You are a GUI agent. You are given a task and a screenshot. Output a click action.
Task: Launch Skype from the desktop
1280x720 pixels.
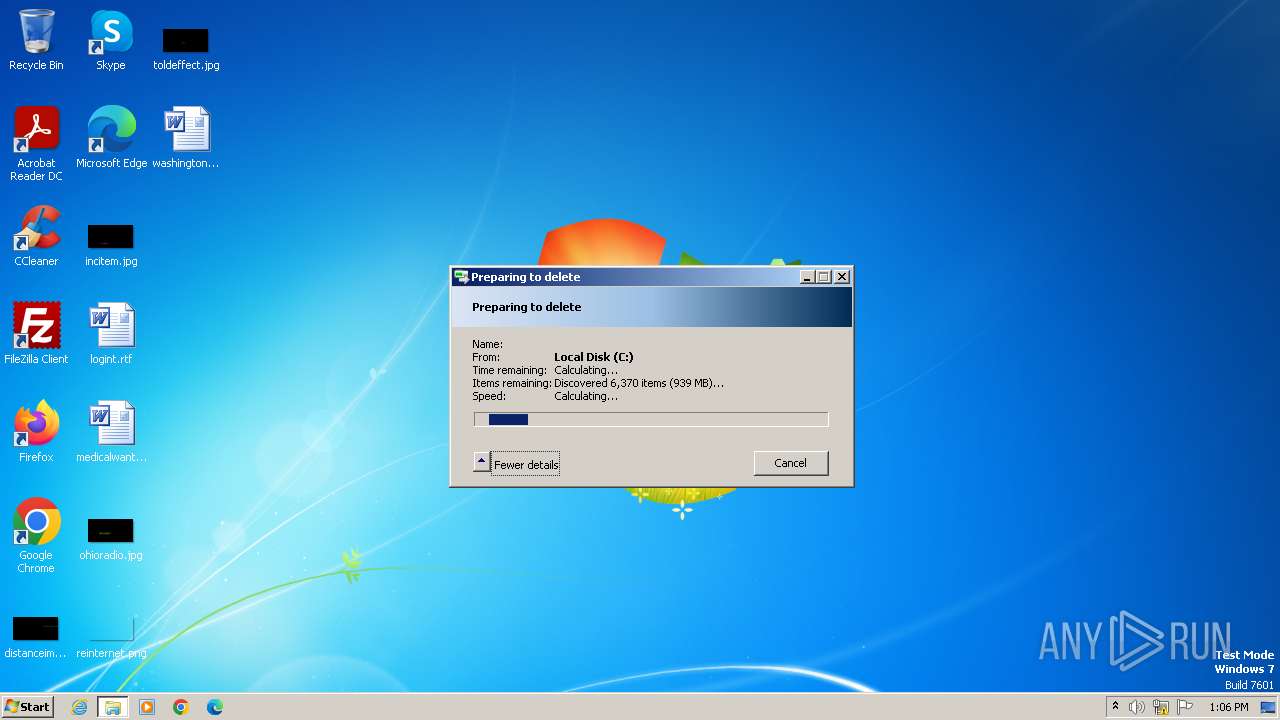(x=110, y=40)
